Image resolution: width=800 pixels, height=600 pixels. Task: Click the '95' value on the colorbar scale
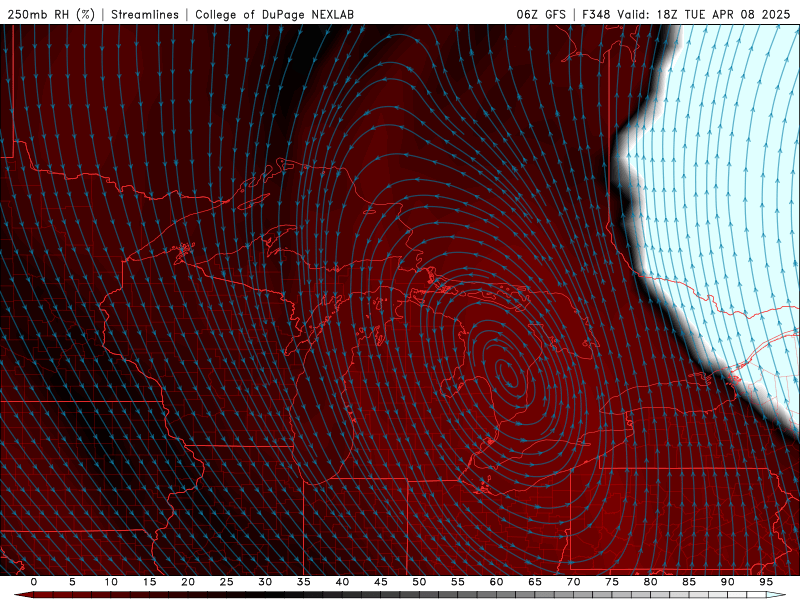(x=766, y=582)
